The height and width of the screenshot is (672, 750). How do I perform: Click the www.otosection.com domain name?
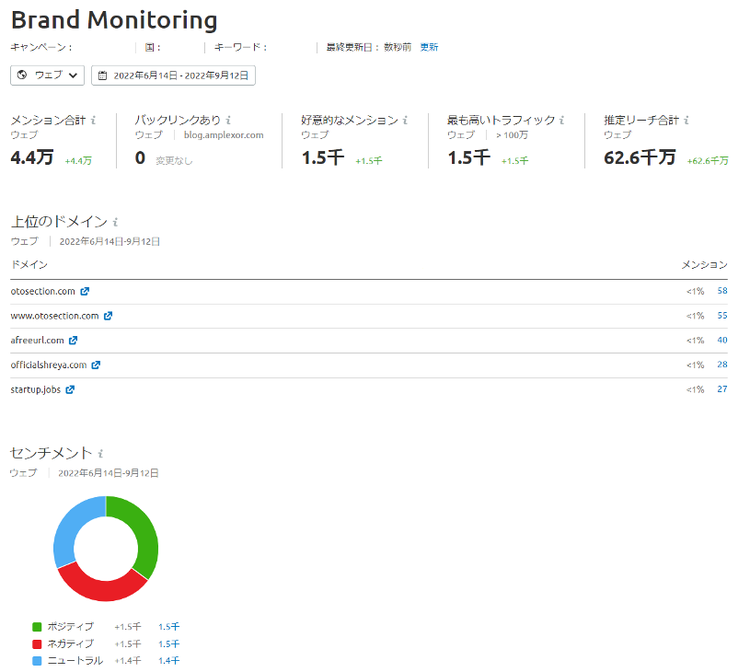(55, 316)
